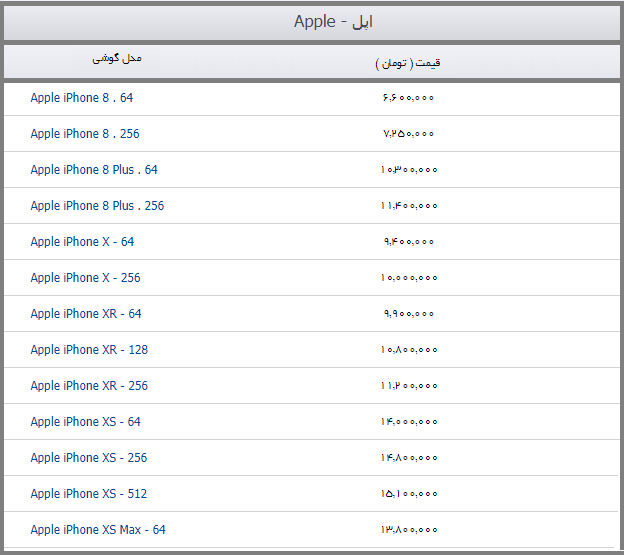The width and height of the screenshot is (624, 555).
Task: Open Apple iPhone X - 256 details
Action: [85, 278]
